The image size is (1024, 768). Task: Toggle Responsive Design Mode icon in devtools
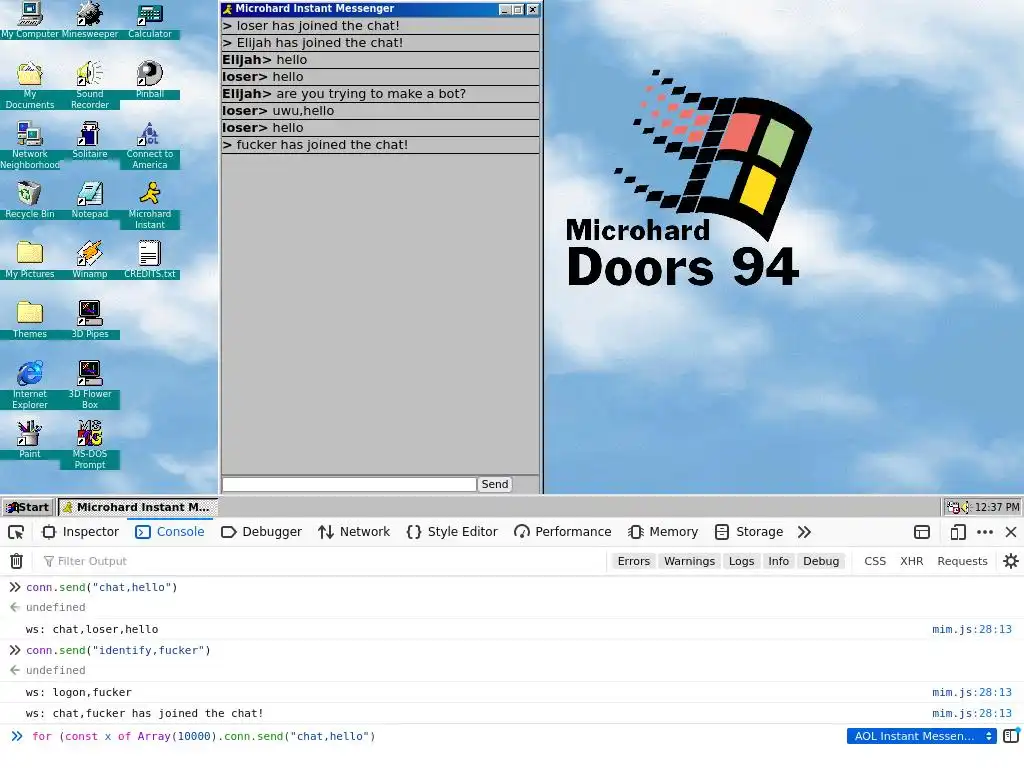click(x=957, y=532)
